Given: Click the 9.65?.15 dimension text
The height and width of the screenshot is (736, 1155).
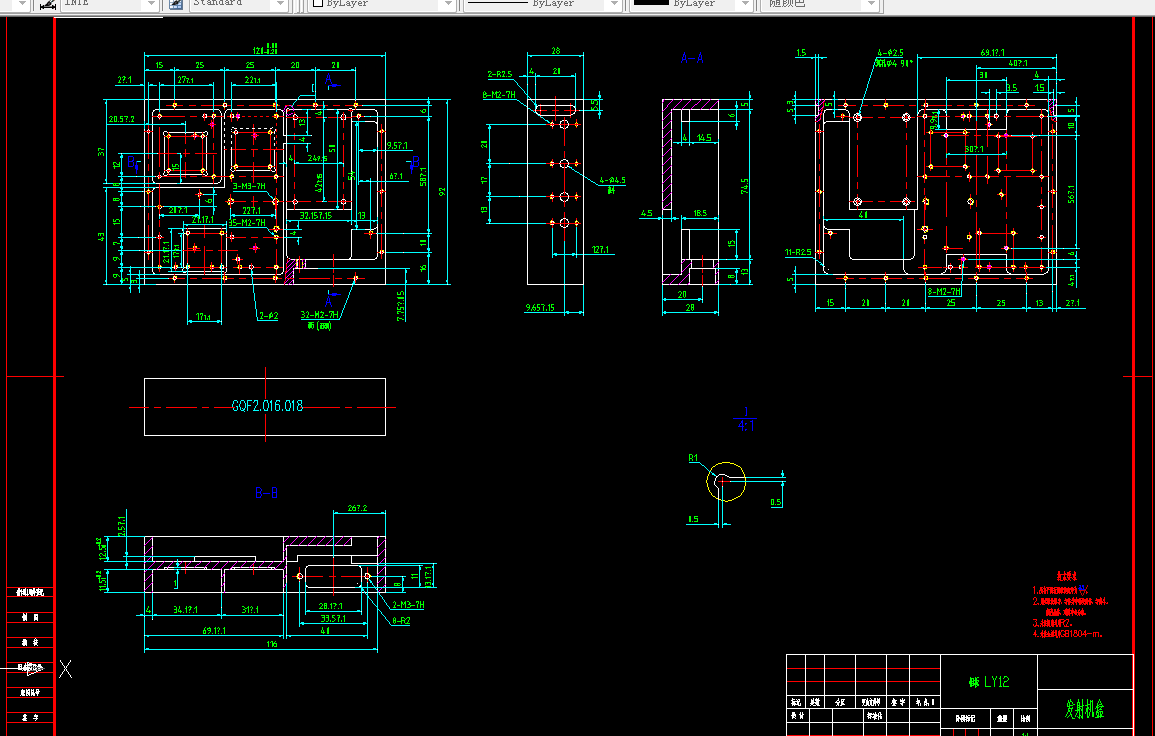Looking at the screenshot, I should click(x=540, y=307).
